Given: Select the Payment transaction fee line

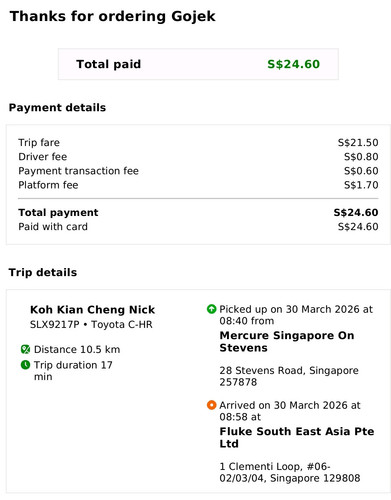Looking at the screenshot, I should (x=198, y=171).
